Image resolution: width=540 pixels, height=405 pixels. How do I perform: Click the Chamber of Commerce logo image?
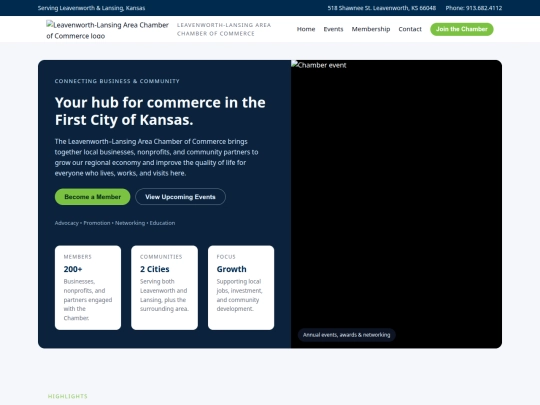pyautogui.click(x=107, y=30)
